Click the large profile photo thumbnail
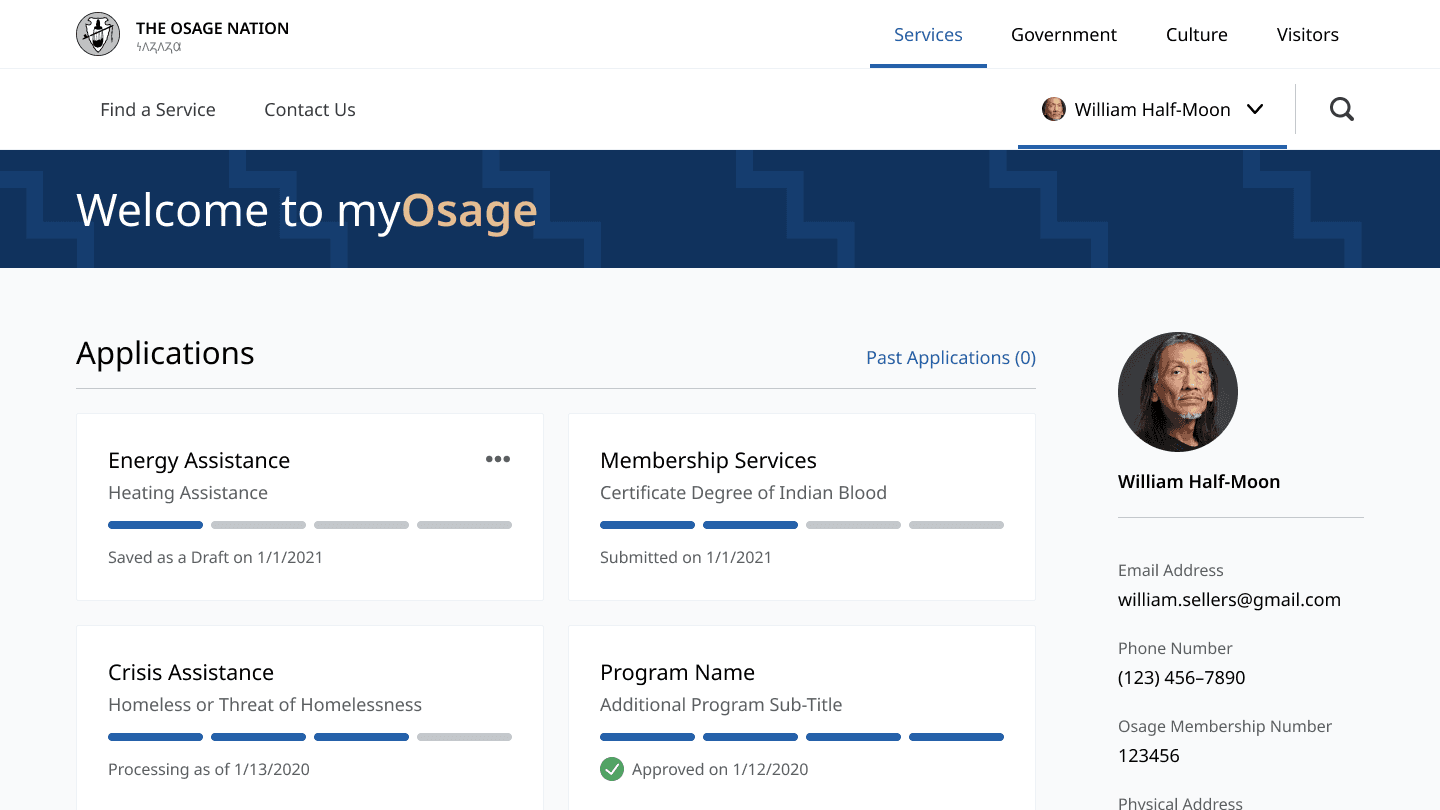This screenshot has height=810, width=1440. tap(1178, 392)
